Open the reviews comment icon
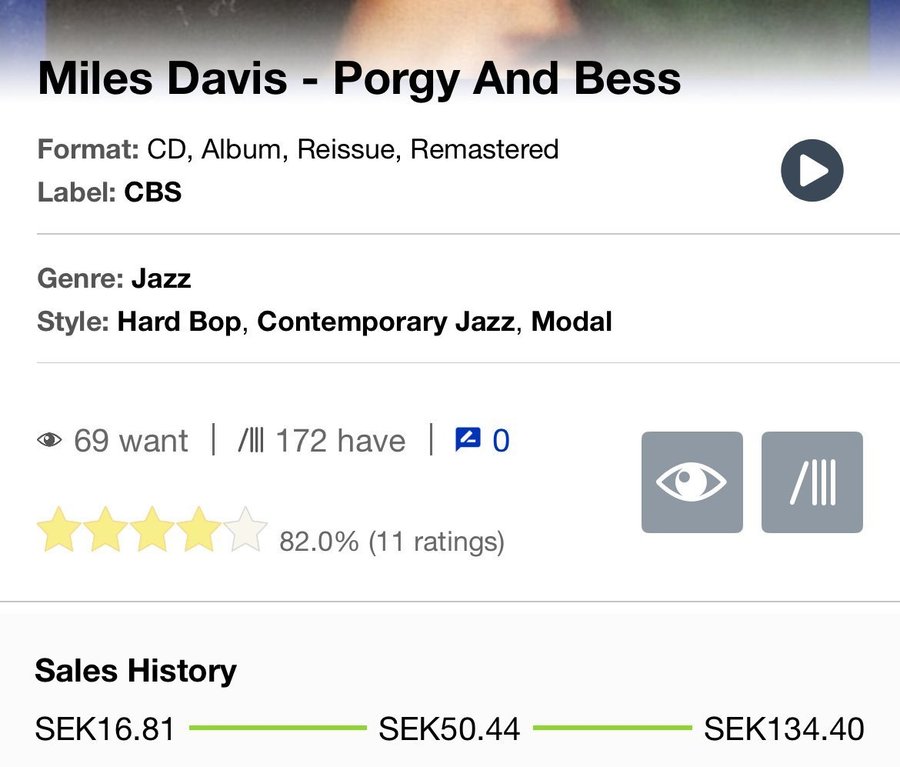The width and height of the screenshot is (900, 767). (x=468, y=440)
